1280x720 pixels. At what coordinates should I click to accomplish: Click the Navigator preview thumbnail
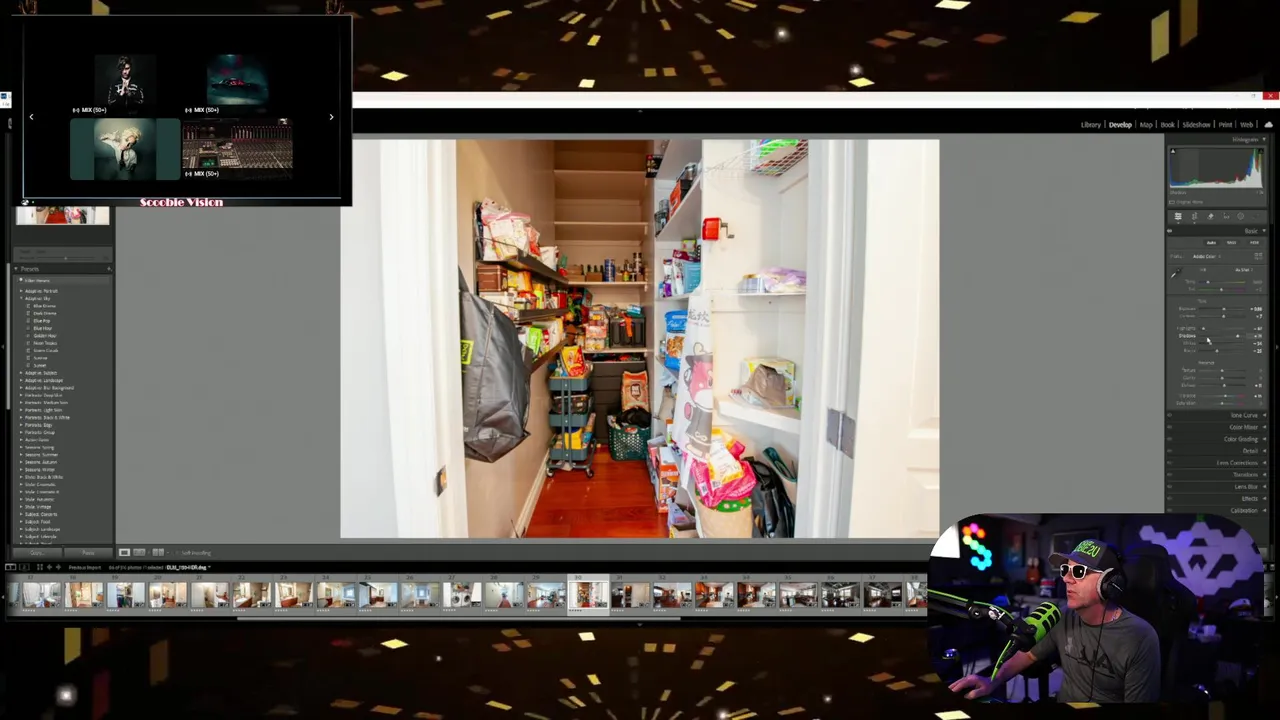pyautogui.click(x=62, y=215)
